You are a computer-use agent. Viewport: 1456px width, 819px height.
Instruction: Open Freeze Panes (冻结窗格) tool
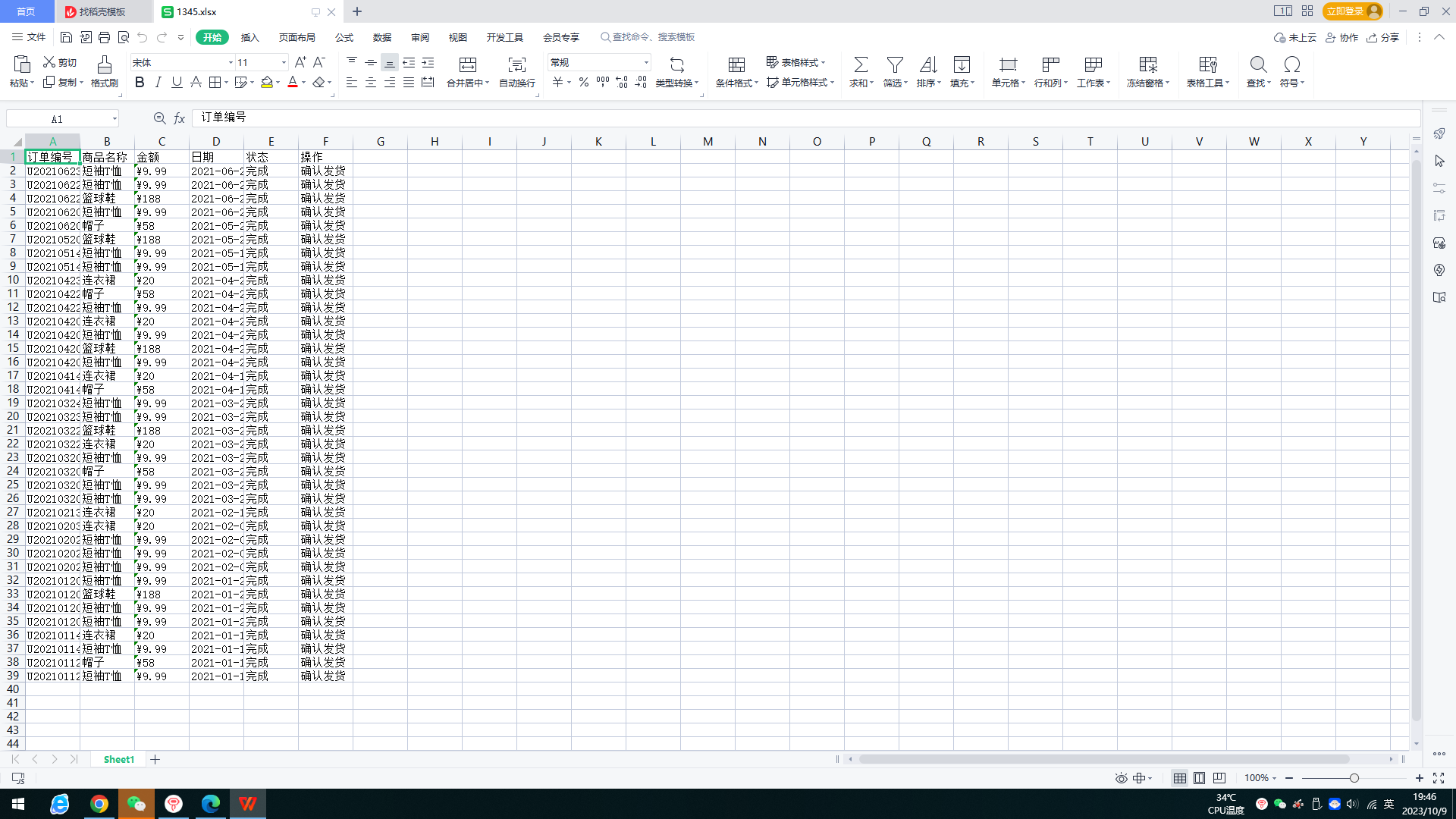coord(1147,65)
